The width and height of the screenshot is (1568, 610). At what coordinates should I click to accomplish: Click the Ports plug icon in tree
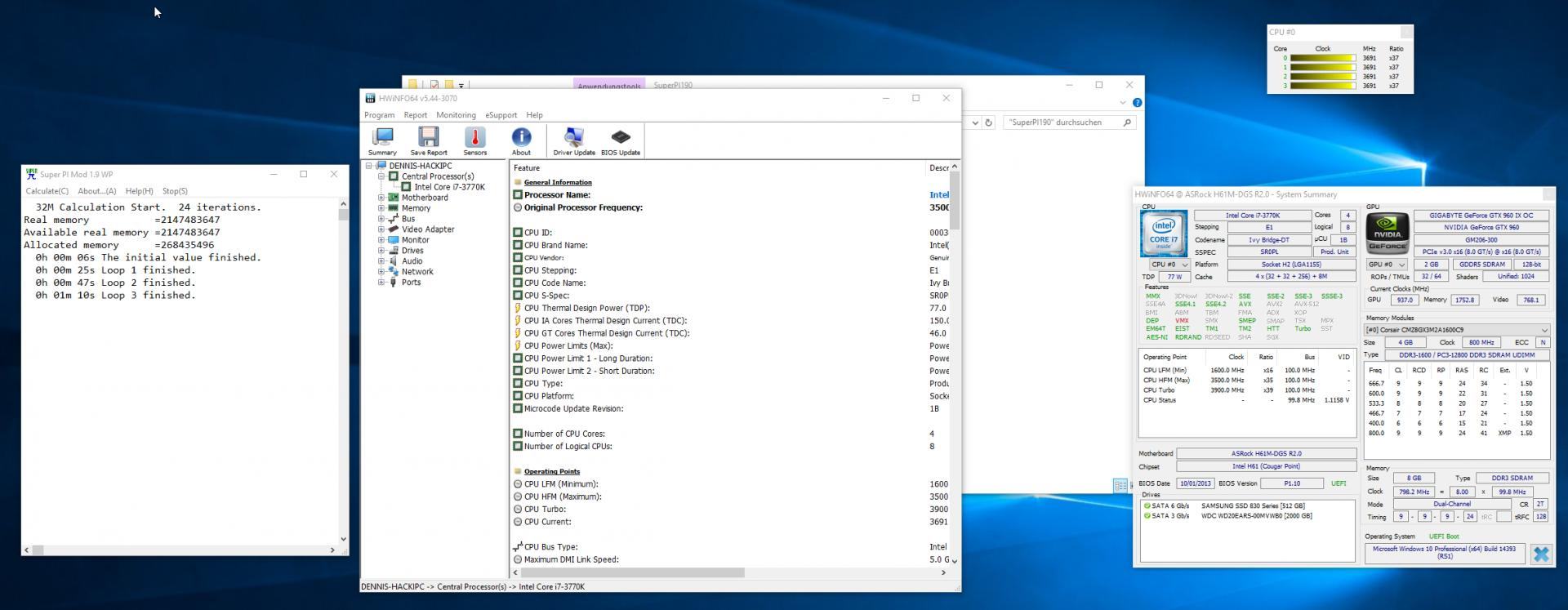click(394, 283)
